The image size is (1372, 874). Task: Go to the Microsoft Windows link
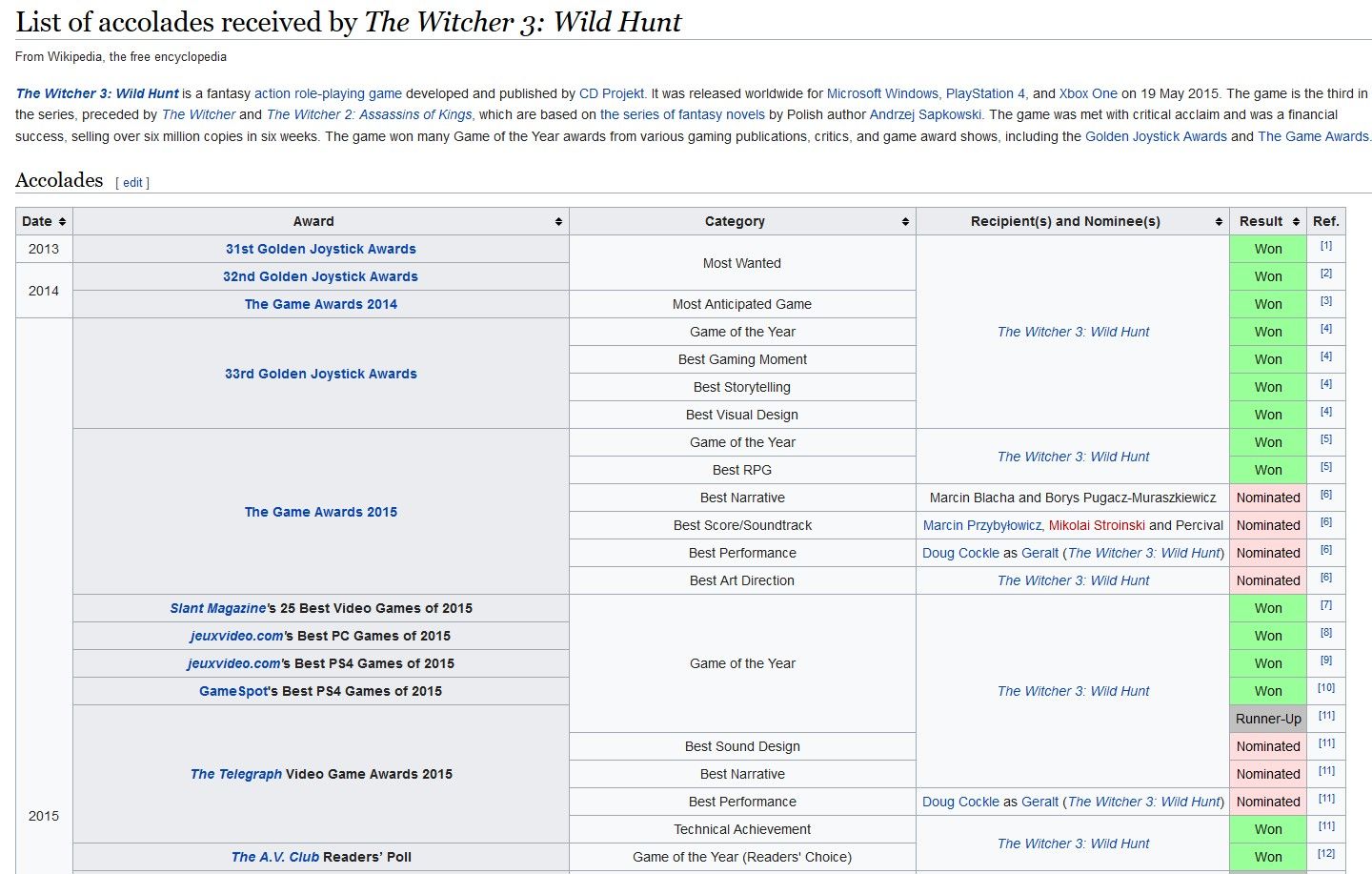click(x=882, y=93)
